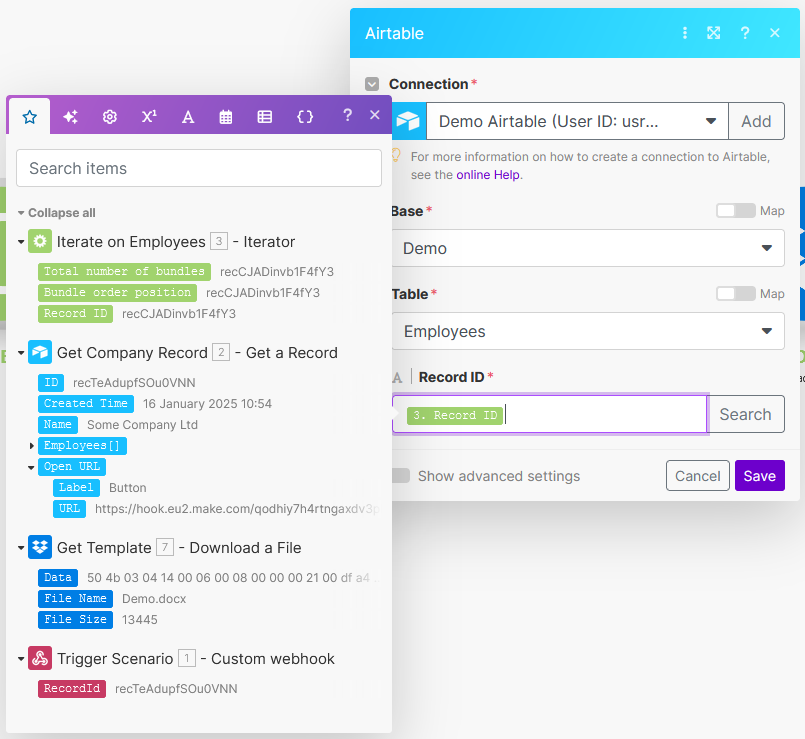Open the text and binary functions tab
The height and width of the screenshot is (739, 805).
coord(188,117)
